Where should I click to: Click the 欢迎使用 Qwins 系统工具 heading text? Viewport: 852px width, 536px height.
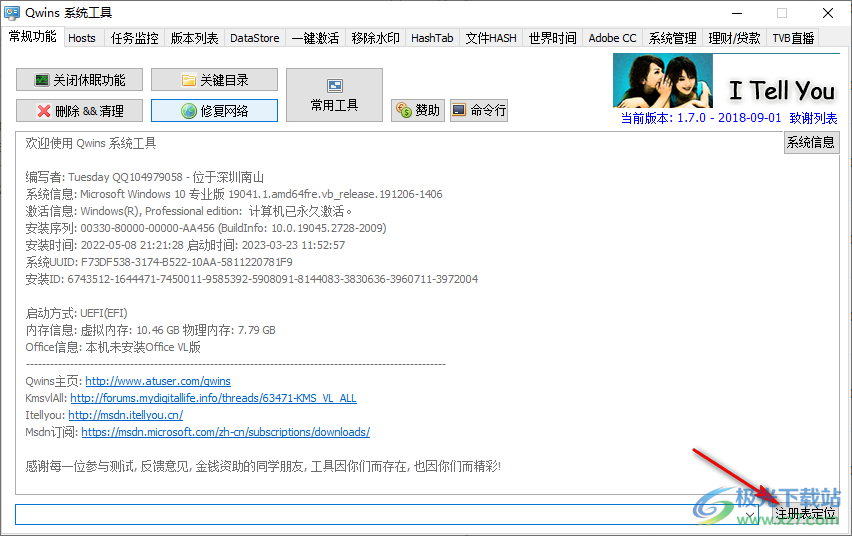(x=90, y=144)
